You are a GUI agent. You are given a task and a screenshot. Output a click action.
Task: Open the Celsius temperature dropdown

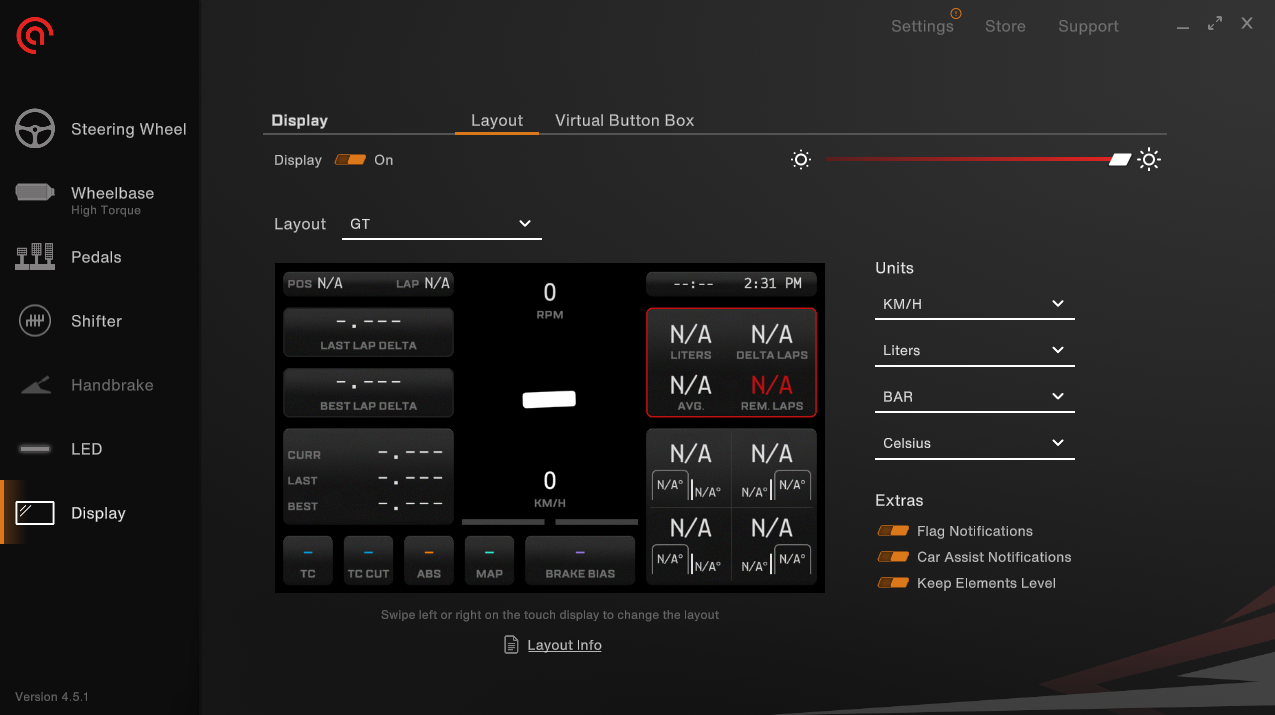tap(975, 443)
